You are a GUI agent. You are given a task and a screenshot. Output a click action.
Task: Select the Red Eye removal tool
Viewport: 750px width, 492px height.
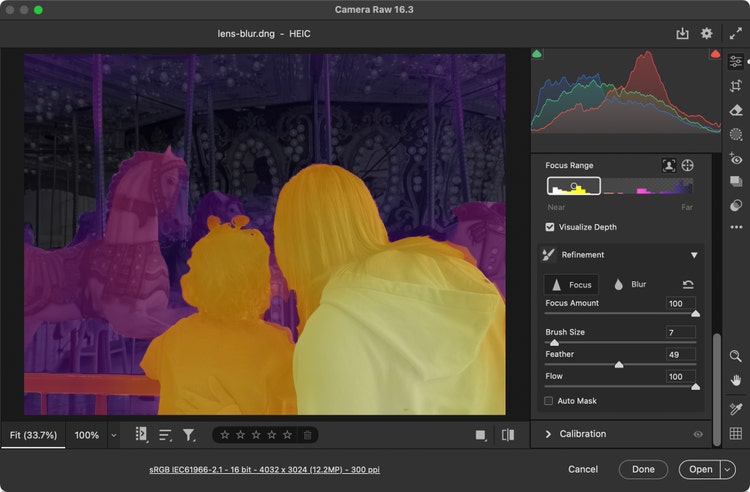click(736, 159)
